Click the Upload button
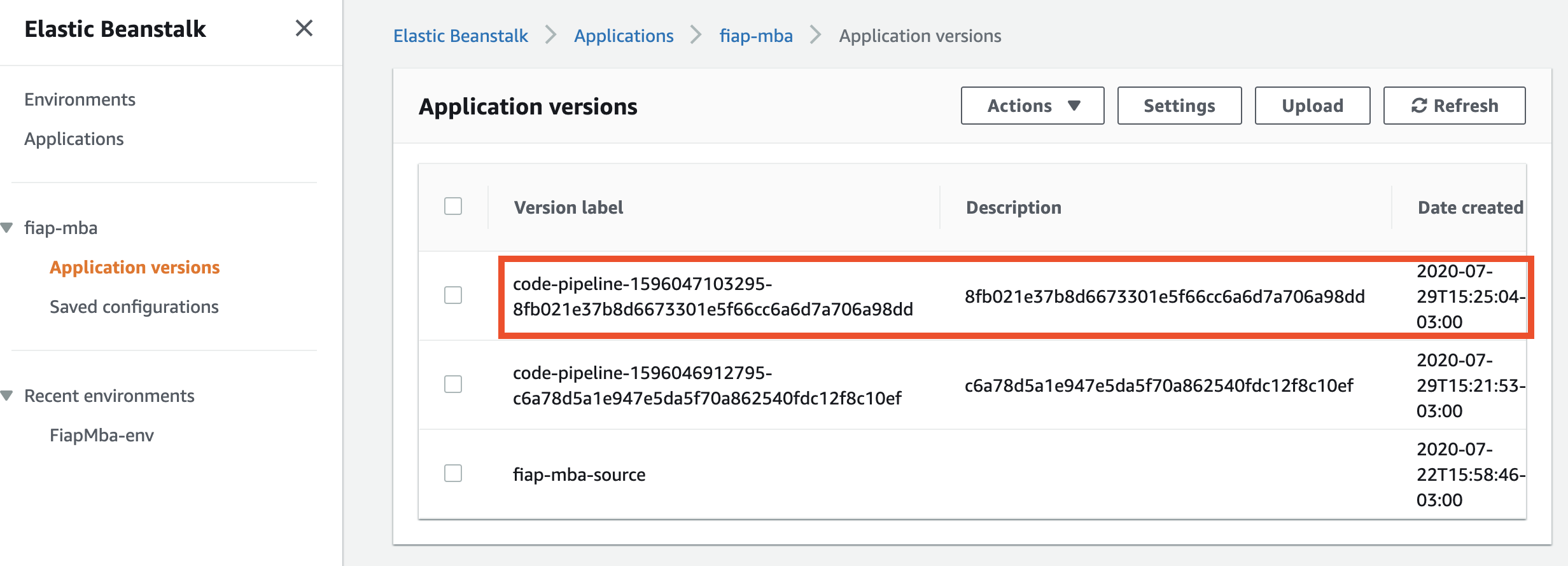Image resolution: width=1568 pixels, height=566 pixels. 1312,106
